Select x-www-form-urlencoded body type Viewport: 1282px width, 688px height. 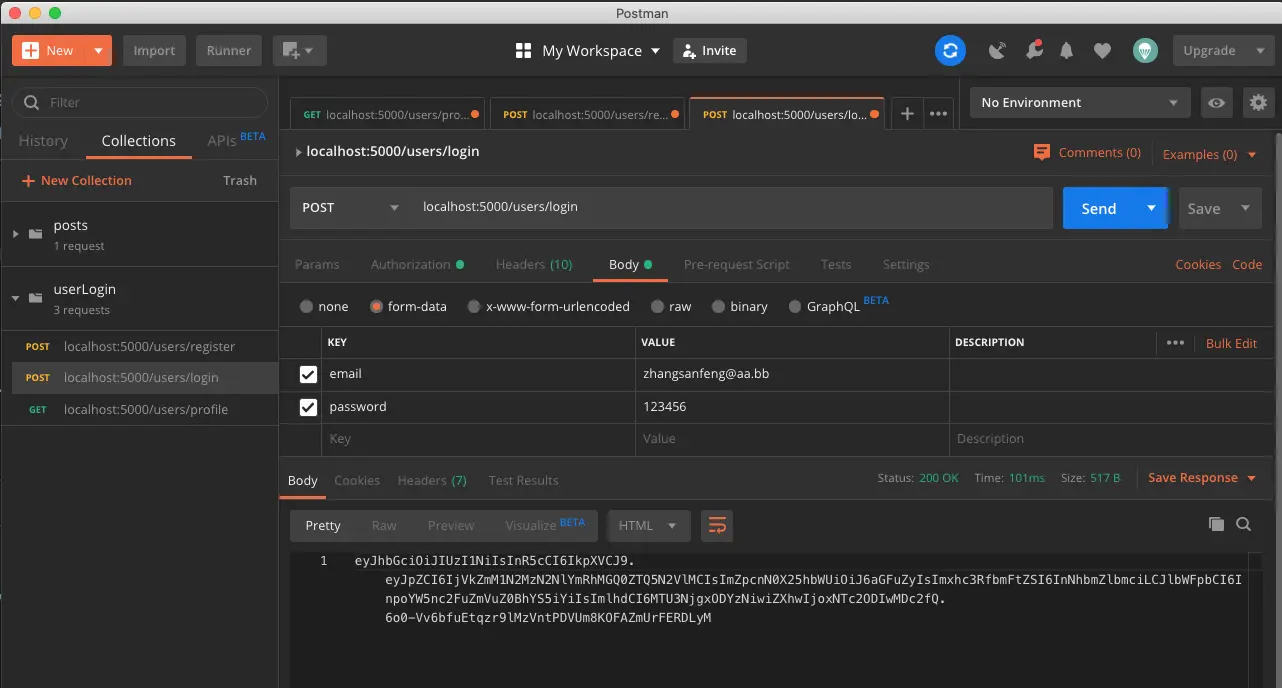pyautogui.click(x=474, y=307)
